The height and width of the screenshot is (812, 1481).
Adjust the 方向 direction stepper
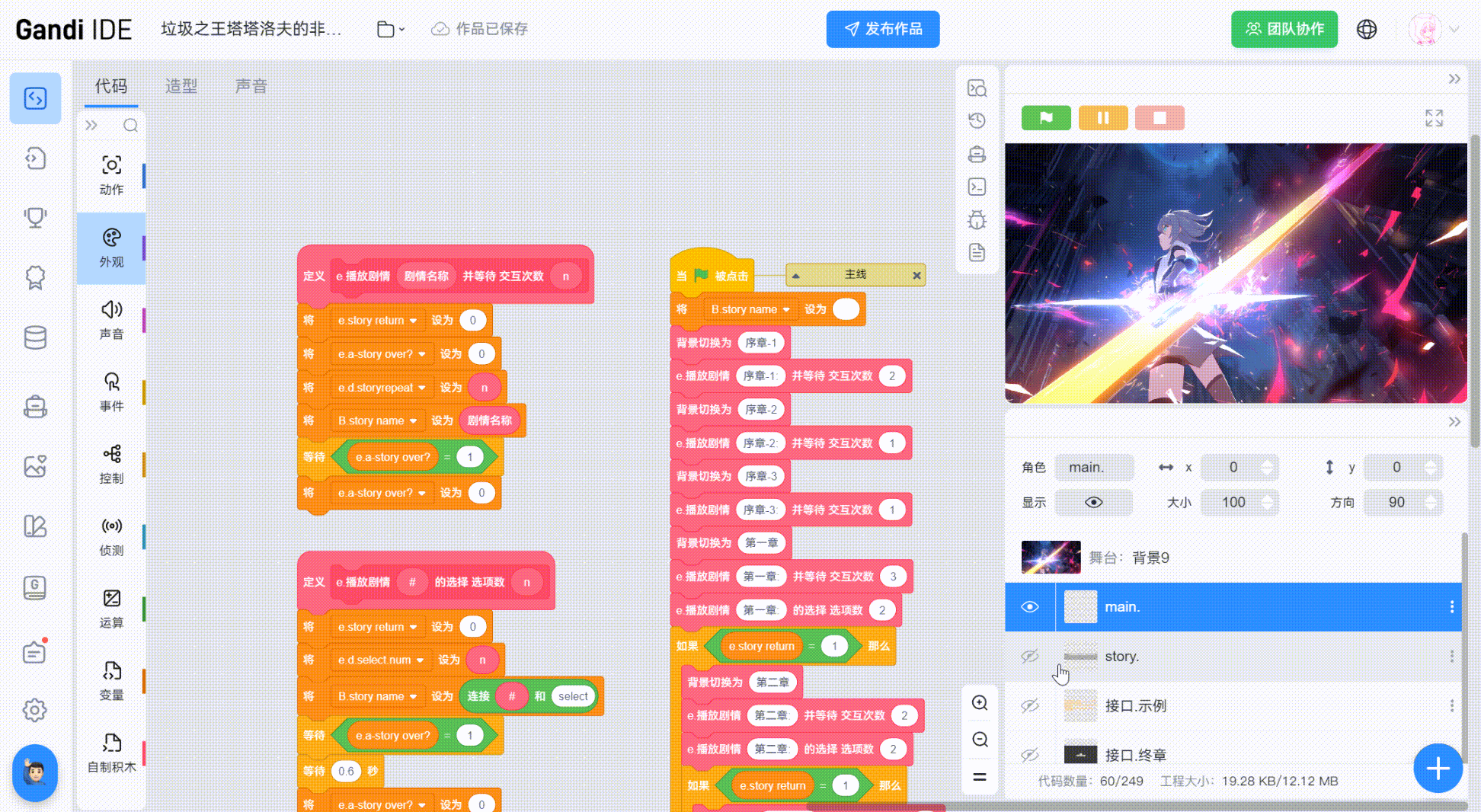[1430, 502]
